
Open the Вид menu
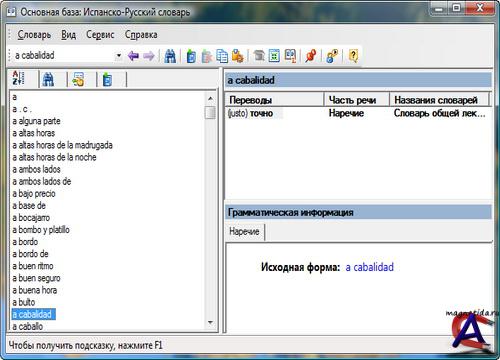68,34
